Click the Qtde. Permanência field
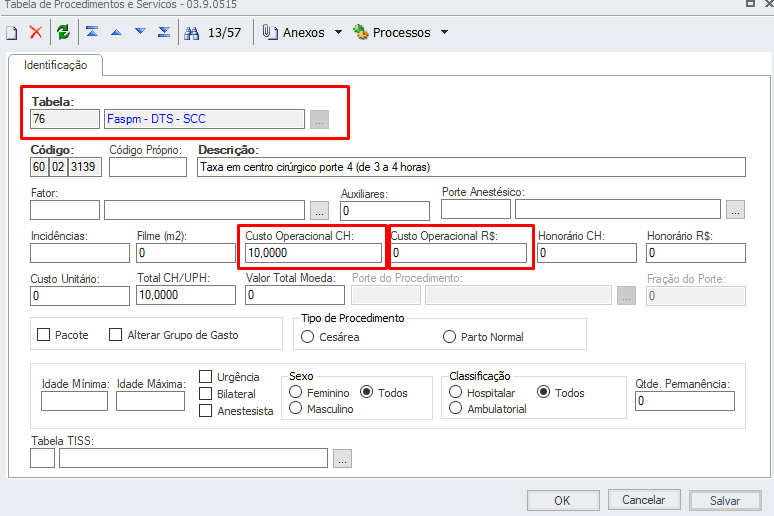Image resolution: width=774 pixels, height=516 pixels. coord(685,401)
